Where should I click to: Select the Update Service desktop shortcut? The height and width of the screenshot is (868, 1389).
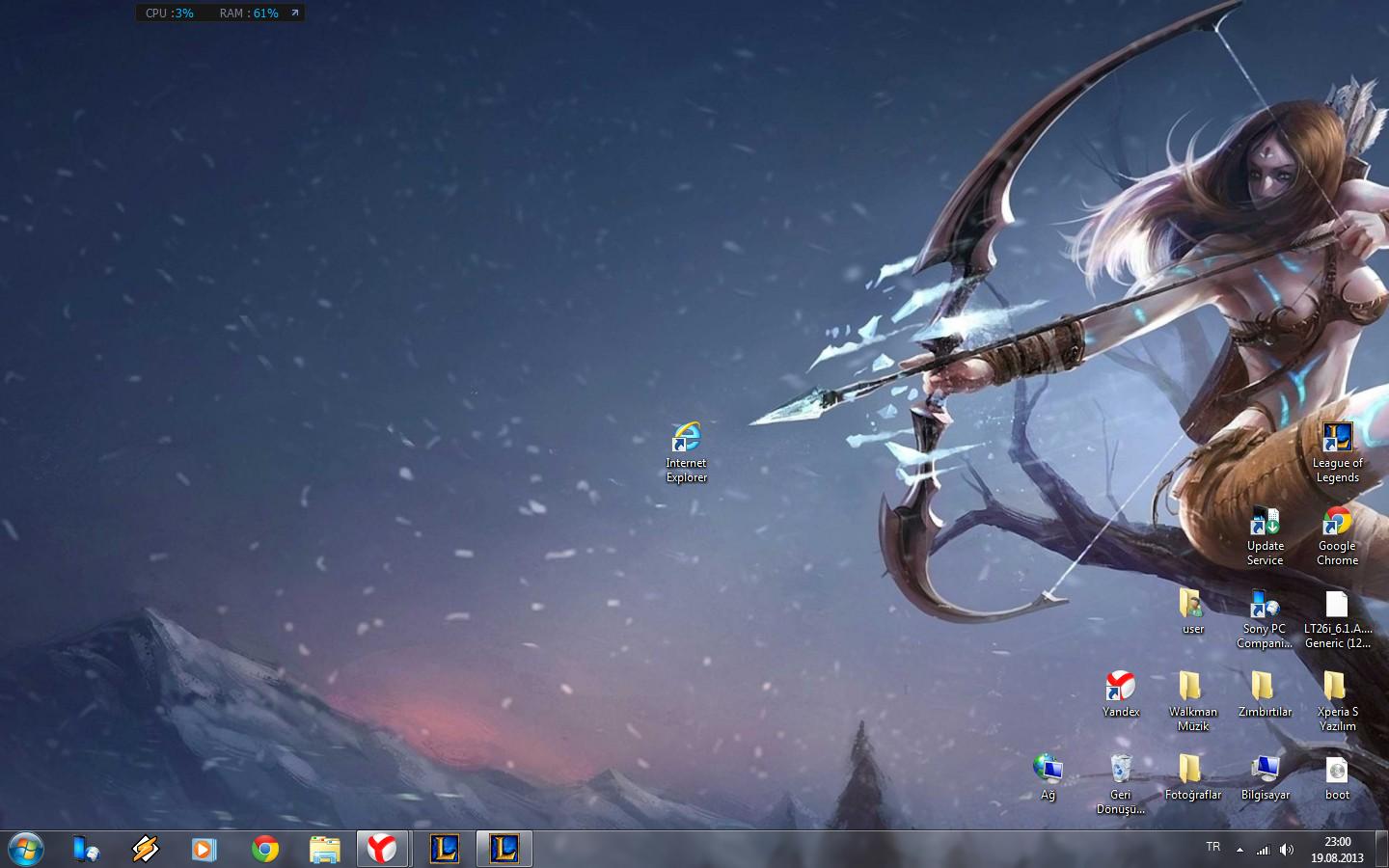1265,535
